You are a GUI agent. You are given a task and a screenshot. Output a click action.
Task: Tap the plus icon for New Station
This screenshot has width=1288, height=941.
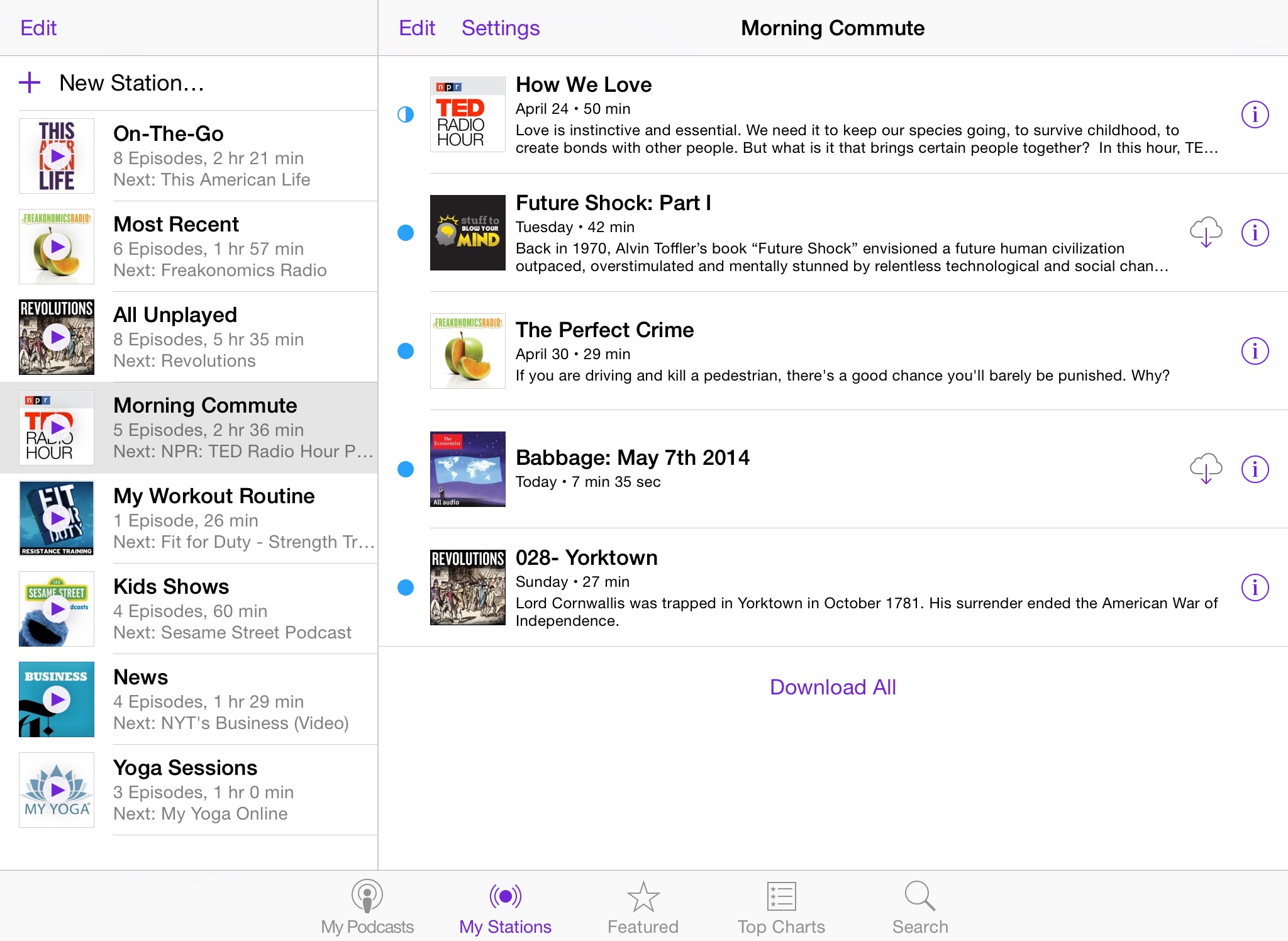pos(30,82)
